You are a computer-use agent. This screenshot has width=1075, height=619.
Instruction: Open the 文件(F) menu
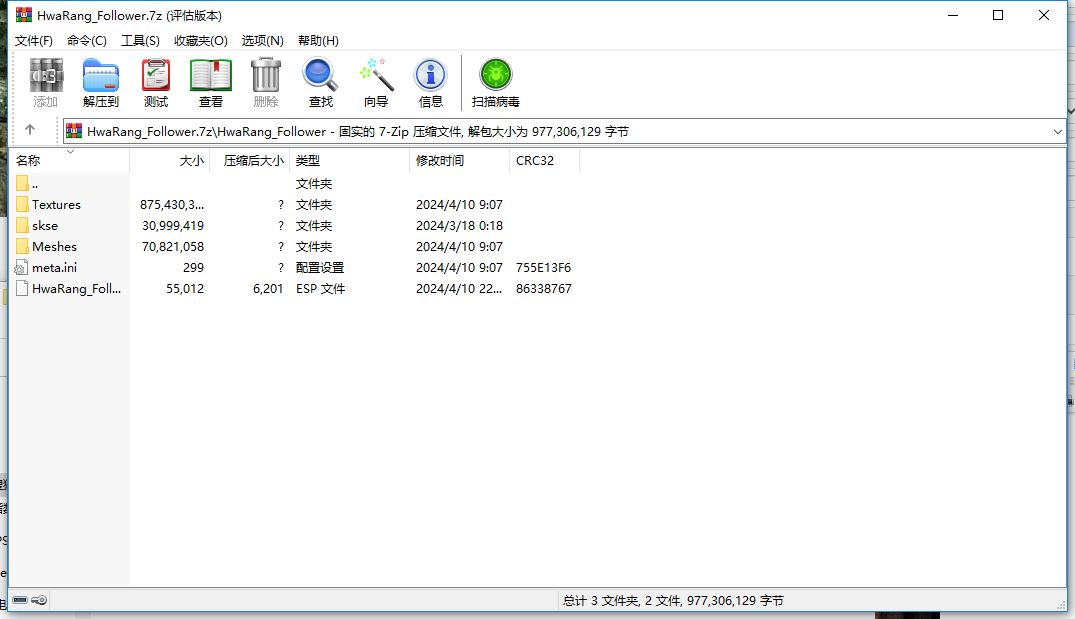34,40
